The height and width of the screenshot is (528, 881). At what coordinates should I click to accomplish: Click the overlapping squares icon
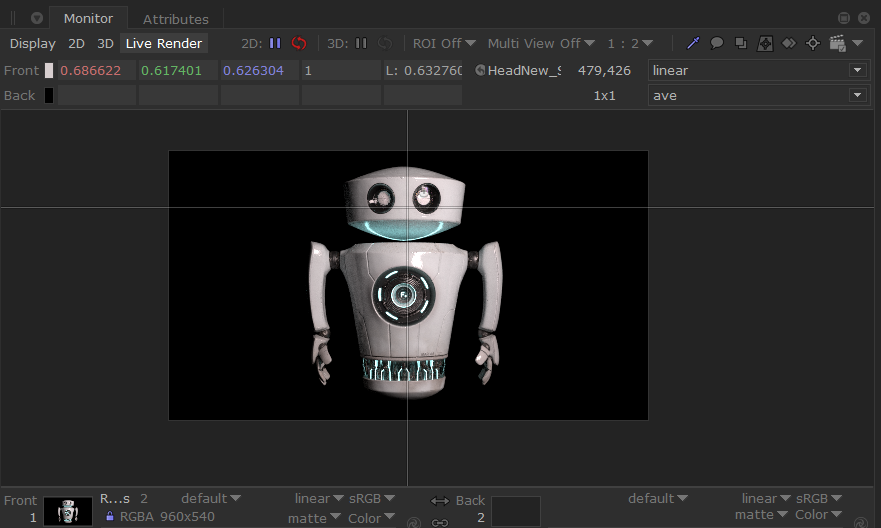pyautogui.click(x=741, y=44)
